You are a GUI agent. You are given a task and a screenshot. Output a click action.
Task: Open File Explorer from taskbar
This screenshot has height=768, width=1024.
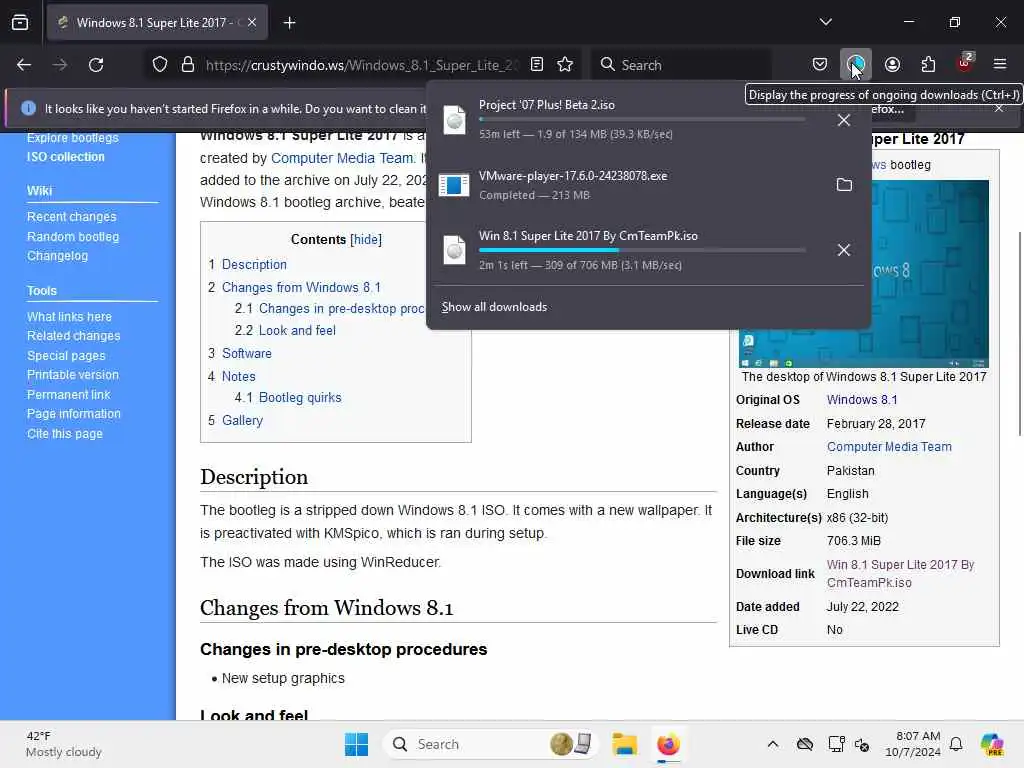click(624, 744)
